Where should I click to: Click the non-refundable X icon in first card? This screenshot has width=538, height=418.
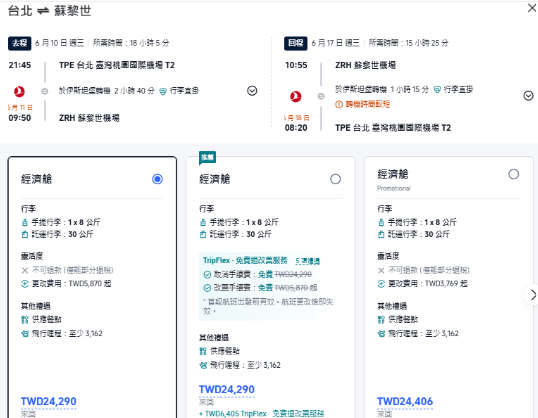[25, 270]
